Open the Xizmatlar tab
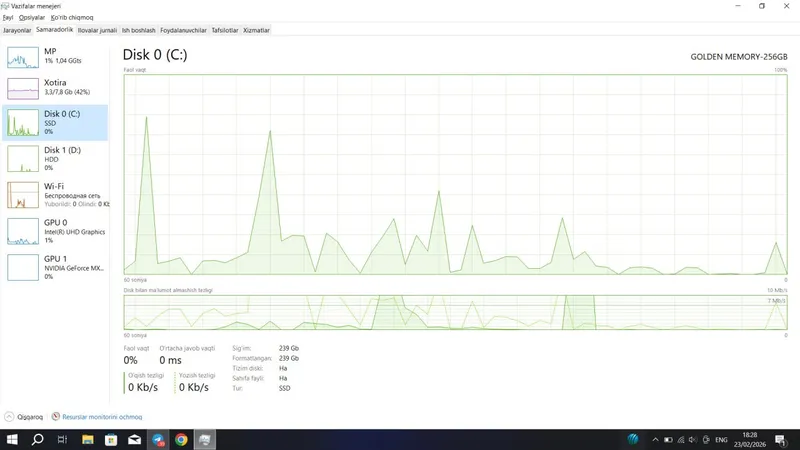The width and height of the screenshot is (800, 450). [256, 30]
